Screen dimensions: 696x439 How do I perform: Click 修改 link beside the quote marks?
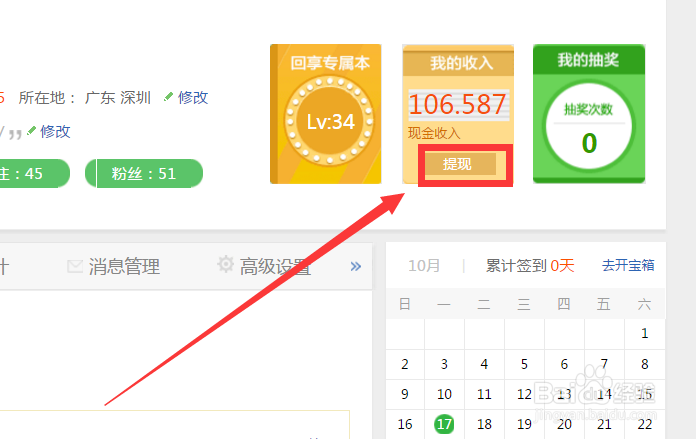pyautogui.click(x=55, y=131)
